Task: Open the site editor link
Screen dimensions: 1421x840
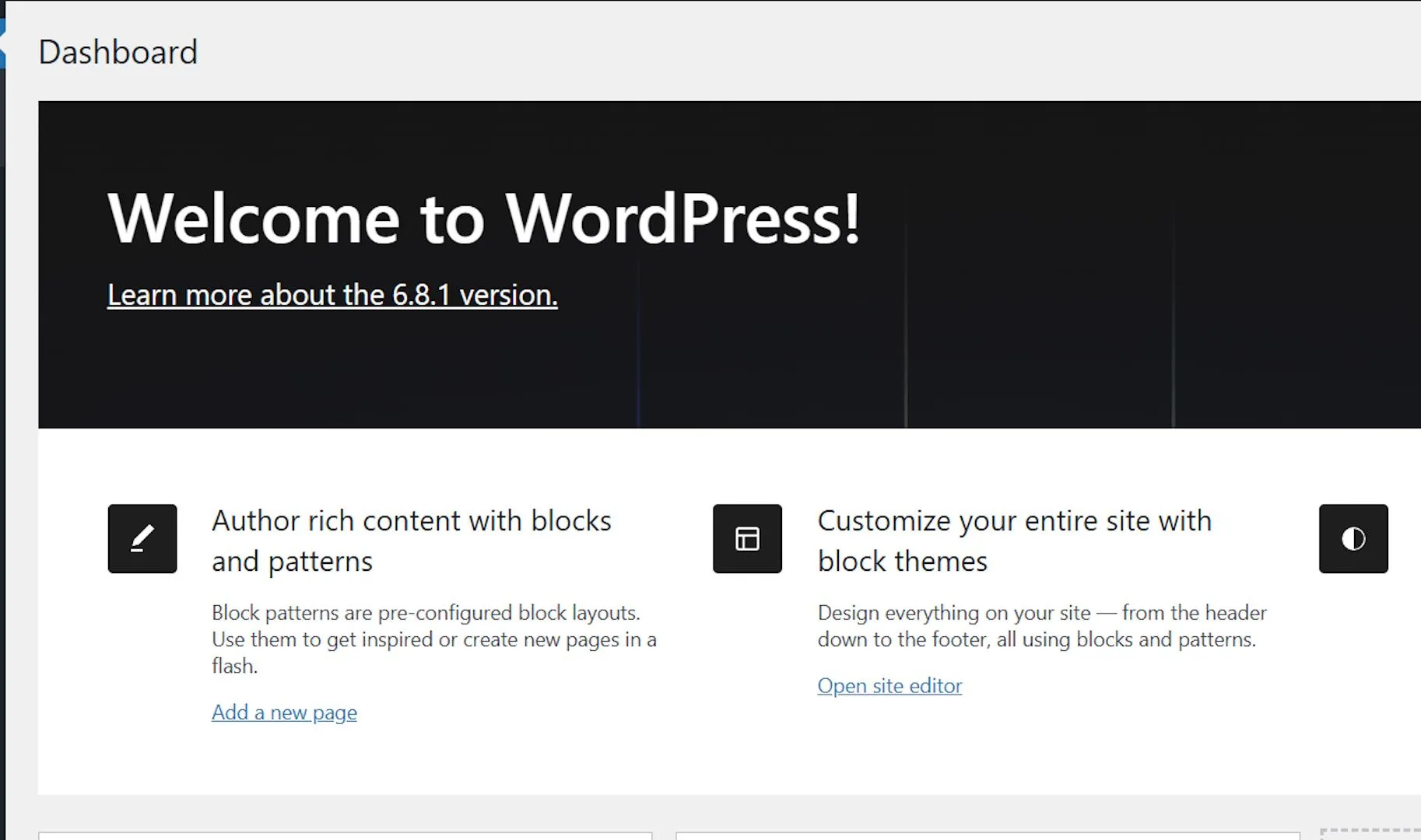Action: click(889, 686)
